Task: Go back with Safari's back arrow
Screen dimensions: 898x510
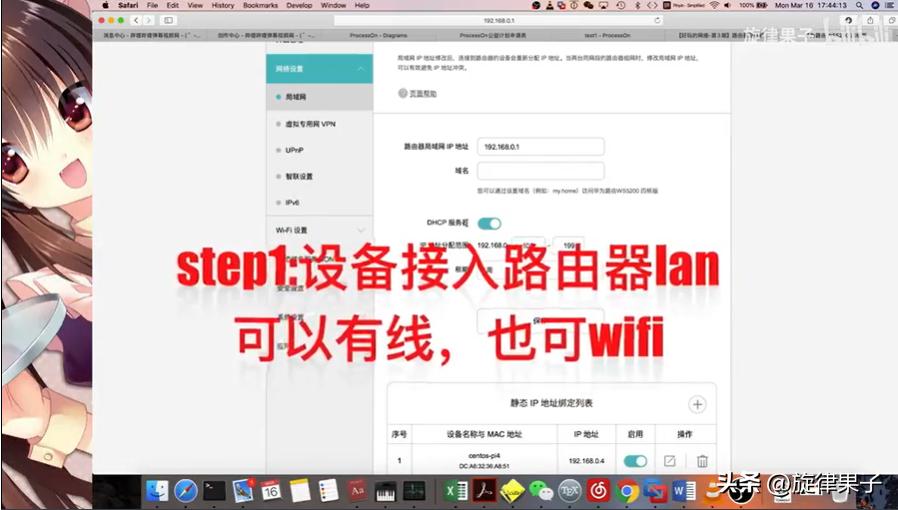Action: tap(136, 20)
